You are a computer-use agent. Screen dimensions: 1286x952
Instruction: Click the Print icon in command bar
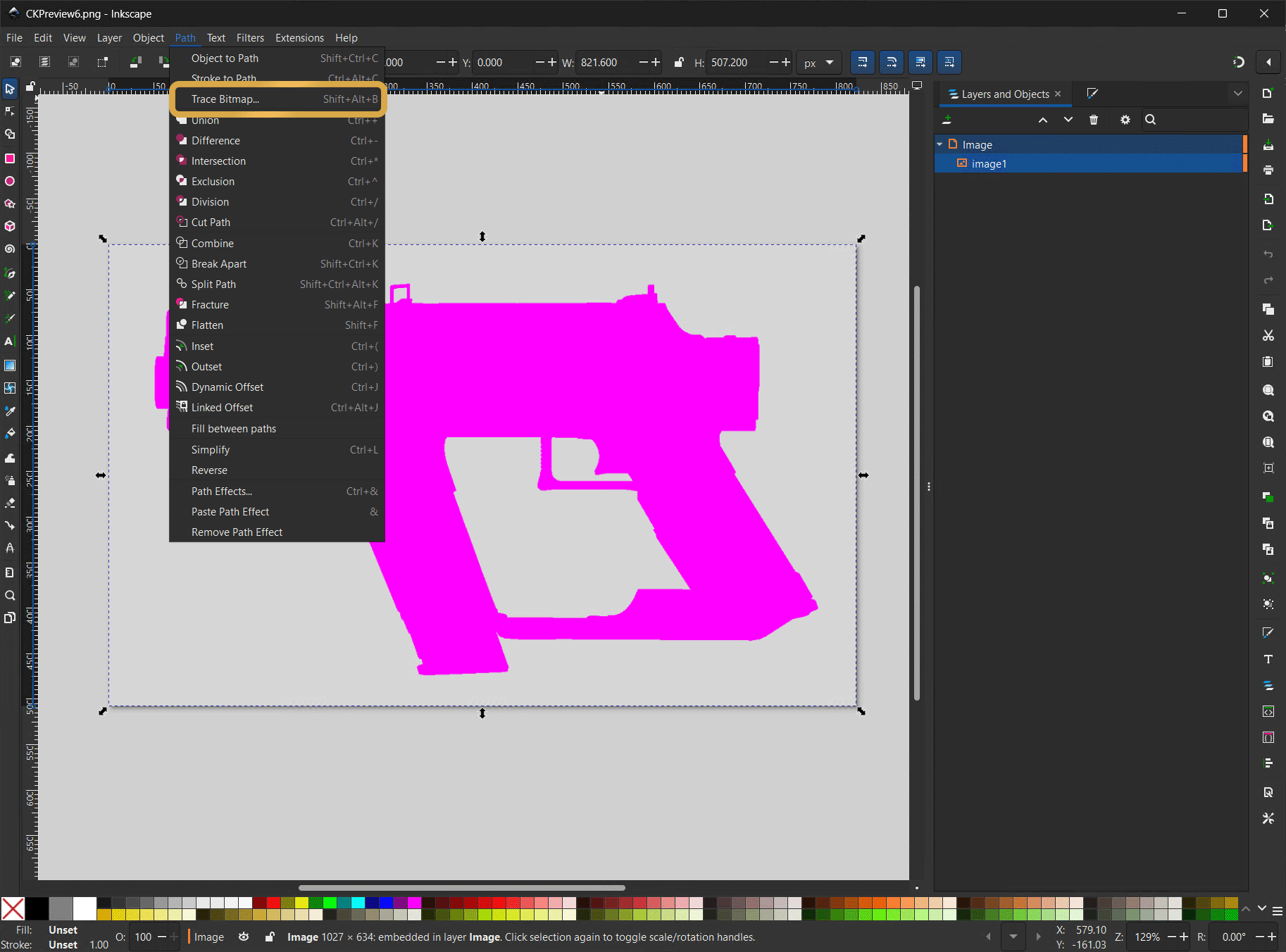1268,170
